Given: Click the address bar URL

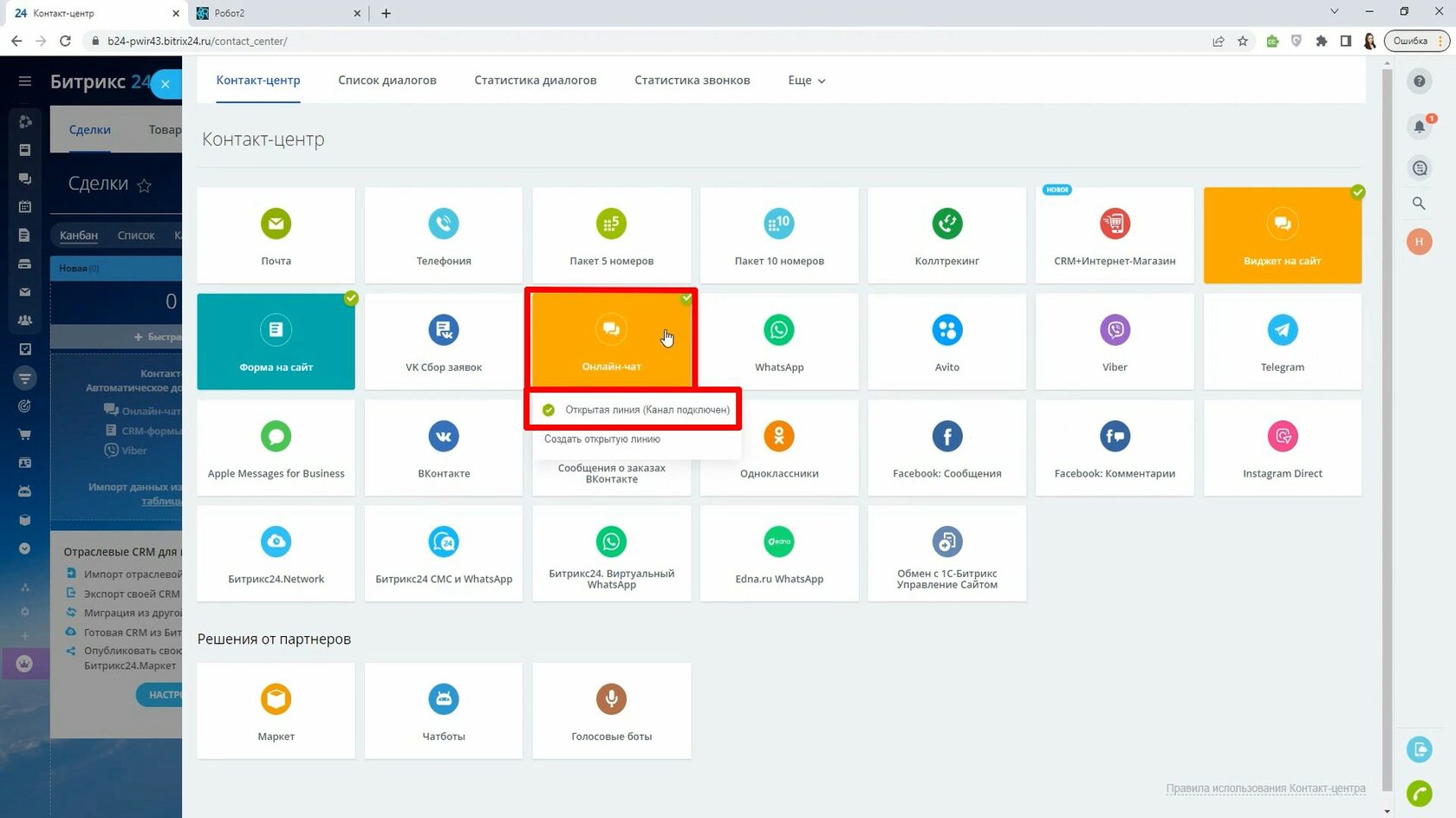Looking at the screenshot, I should coord(198,41).
